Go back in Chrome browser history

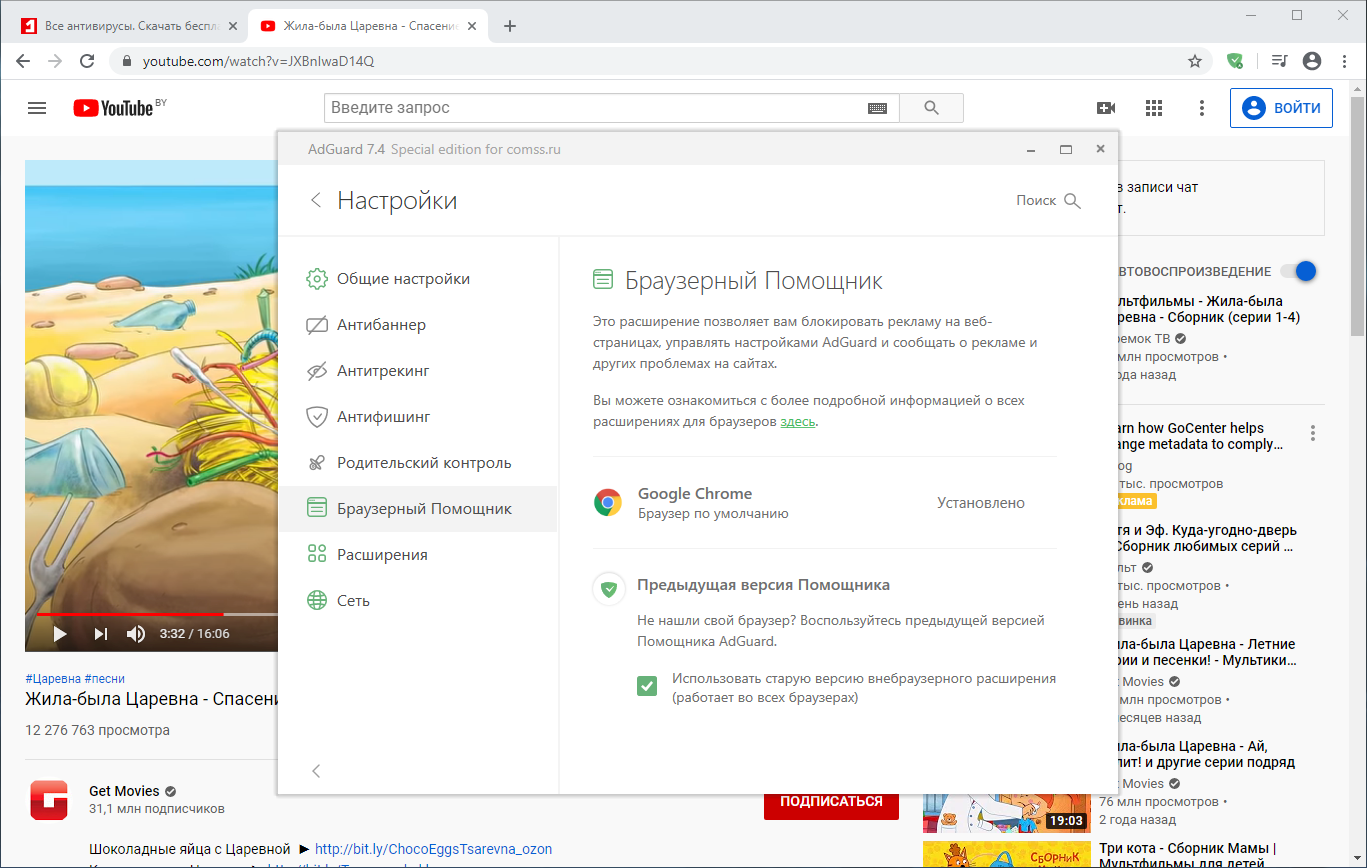tap(24, 61)
